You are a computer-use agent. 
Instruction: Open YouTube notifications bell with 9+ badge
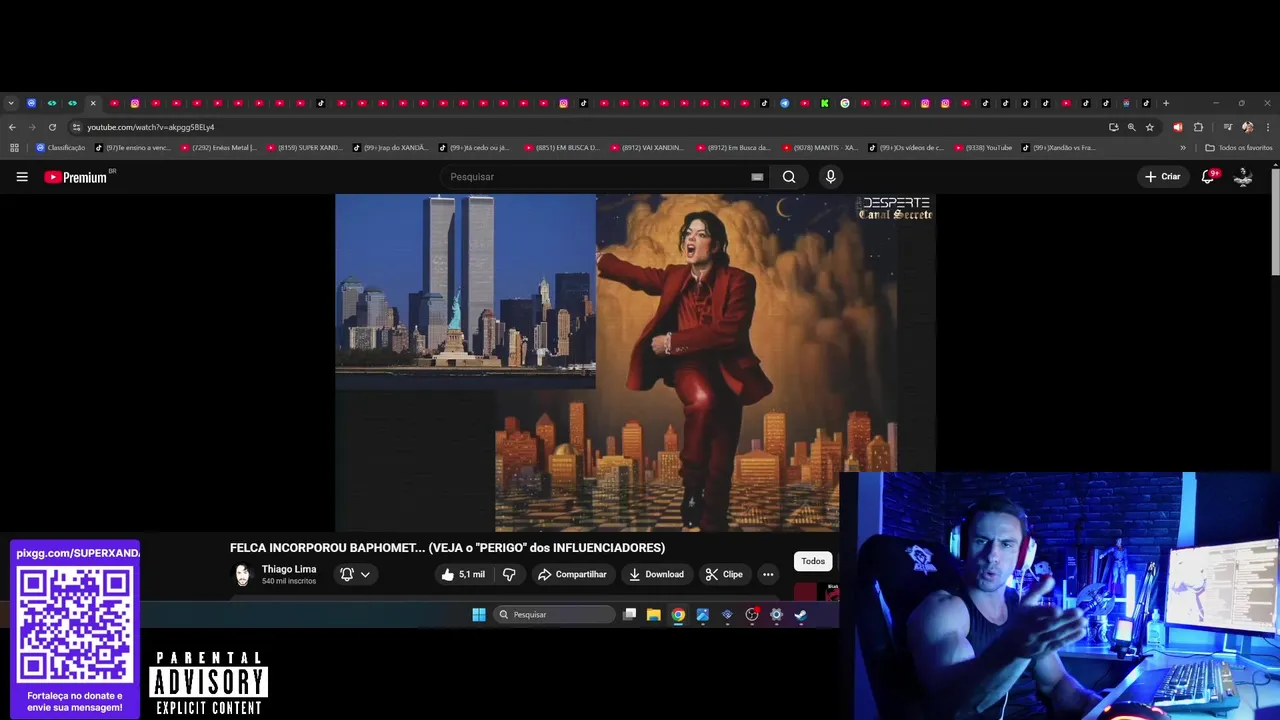1208,176
